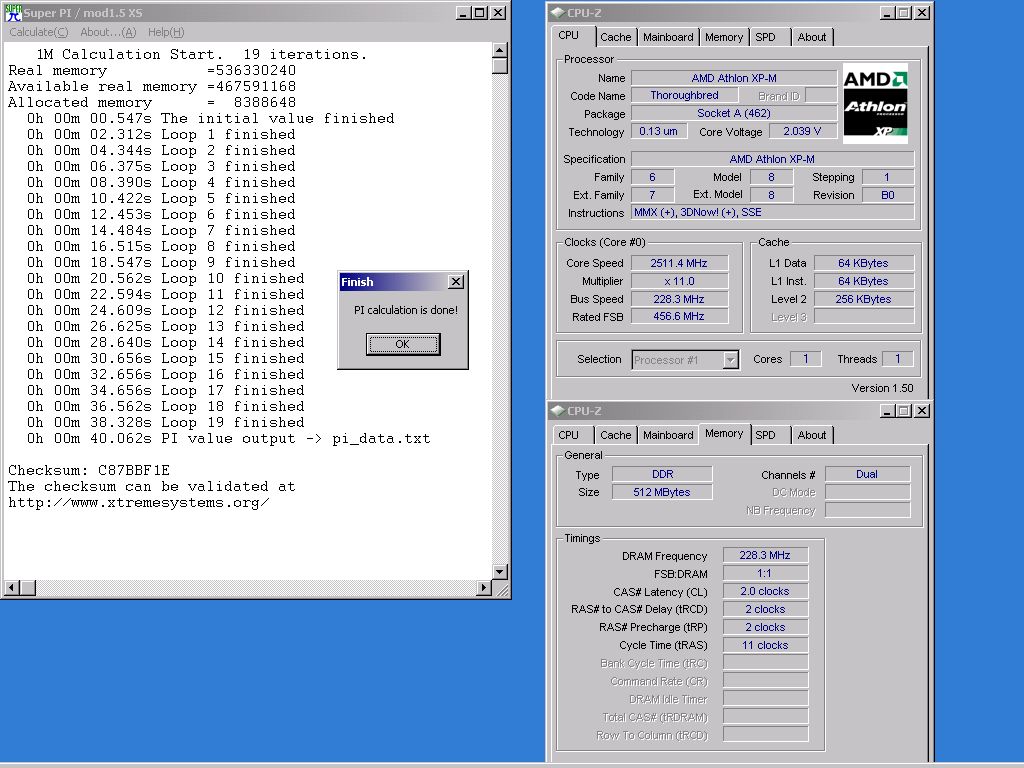Click the CAS# Latency value 2.0 clocks
The image size is (1024, 768).
pos(765,591)
